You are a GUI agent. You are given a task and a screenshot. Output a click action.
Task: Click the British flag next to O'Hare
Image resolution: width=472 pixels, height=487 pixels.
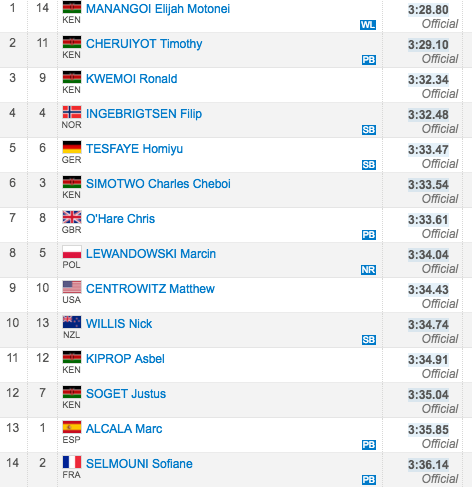pos(72,217)
